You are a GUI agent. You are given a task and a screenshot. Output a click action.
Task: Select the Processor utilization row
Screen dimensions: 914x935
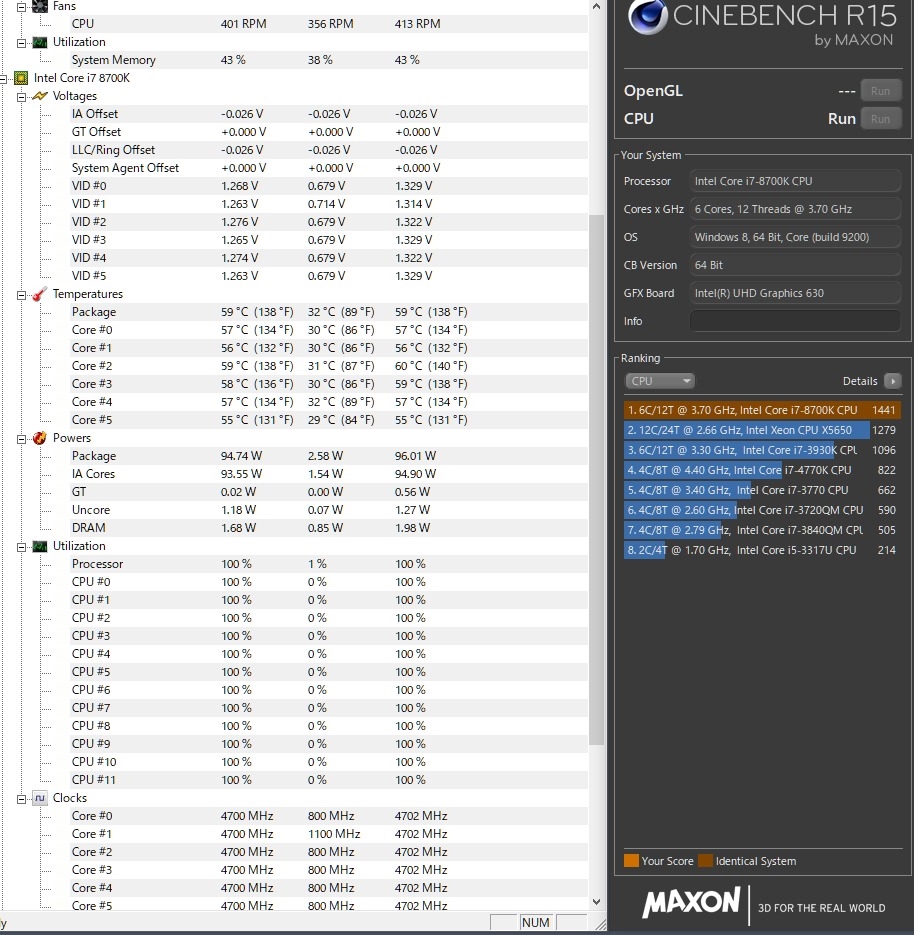(x=329, y=564)
